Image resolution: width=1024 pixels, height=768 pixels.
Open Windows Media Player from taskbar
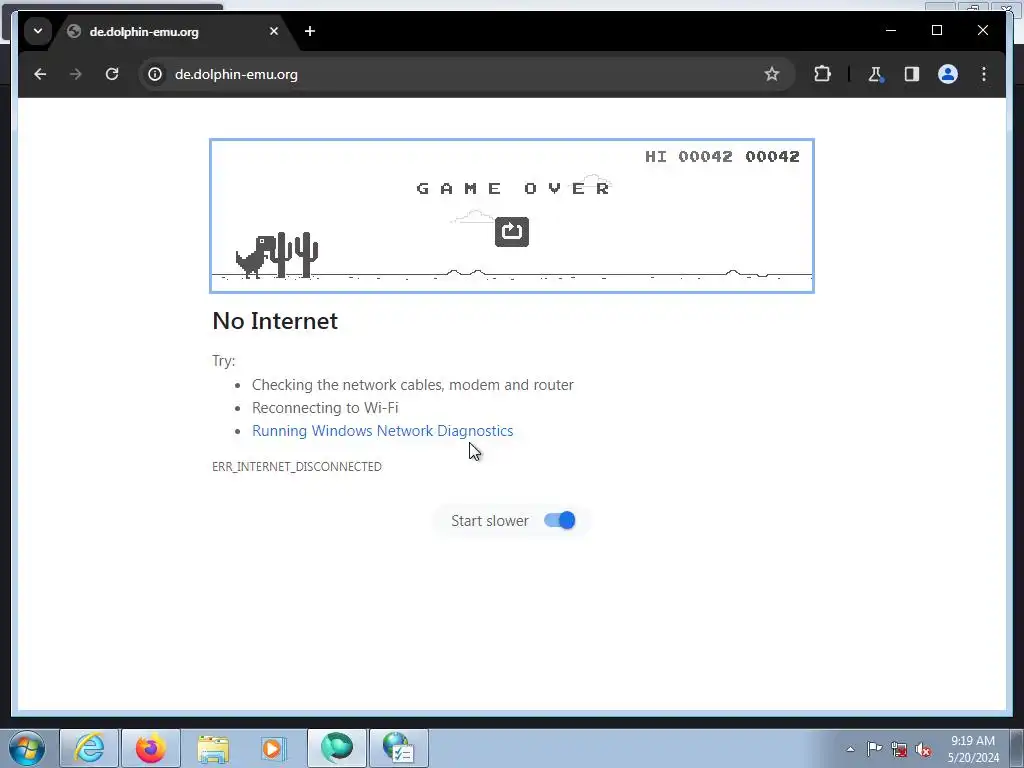click(x=274, y=748)
